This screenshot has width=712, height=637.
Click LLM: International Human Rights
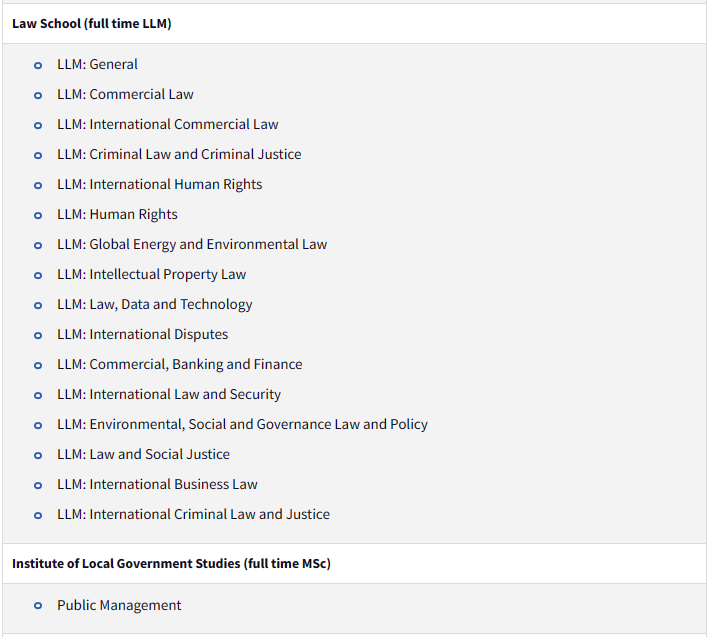[x=159, y=184]
